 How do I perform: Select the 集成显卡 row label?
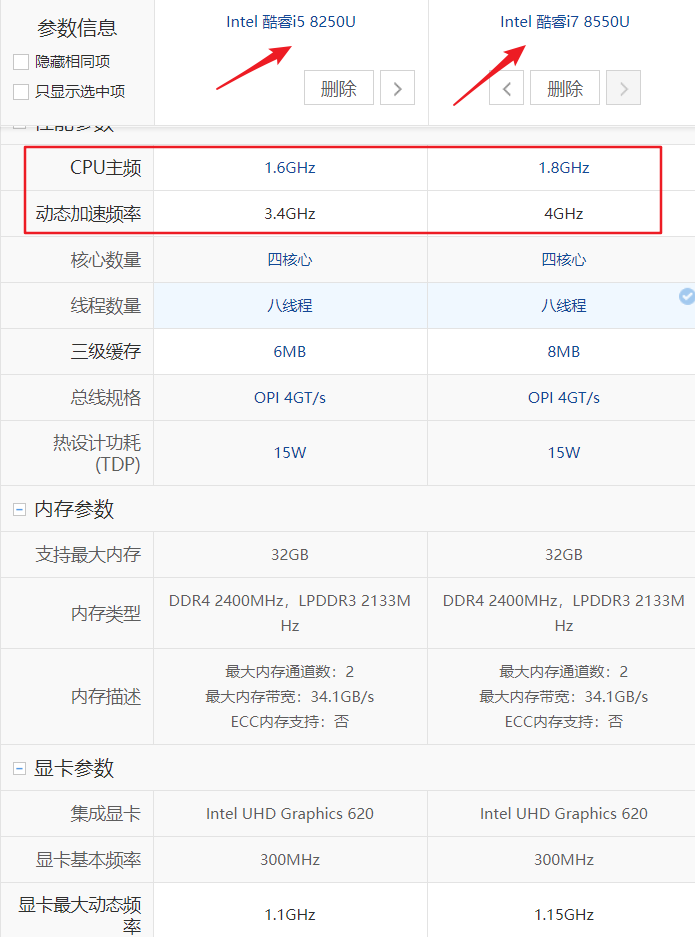coord(106,814)
